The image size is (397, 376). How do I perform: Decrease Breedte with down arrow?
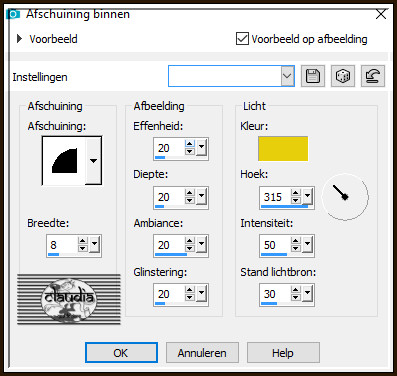[x=83, y=249]
